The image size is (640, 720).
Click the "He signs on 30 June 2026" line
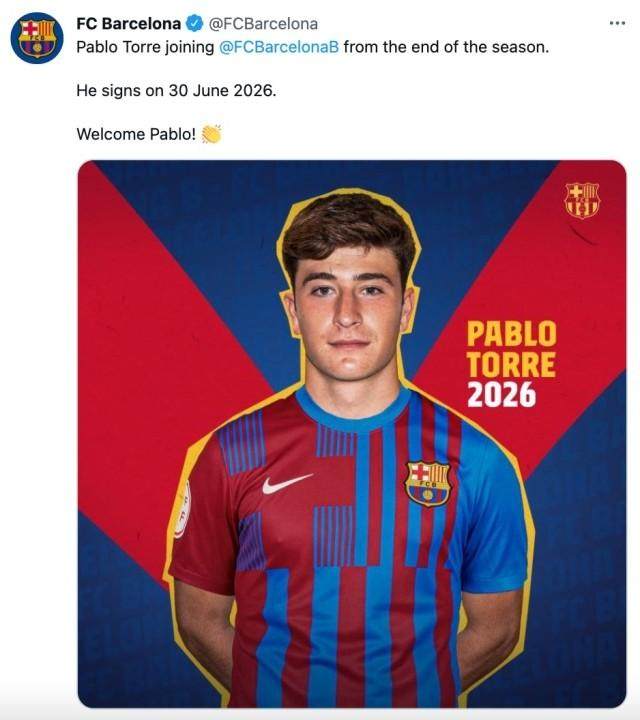[175, 90]
